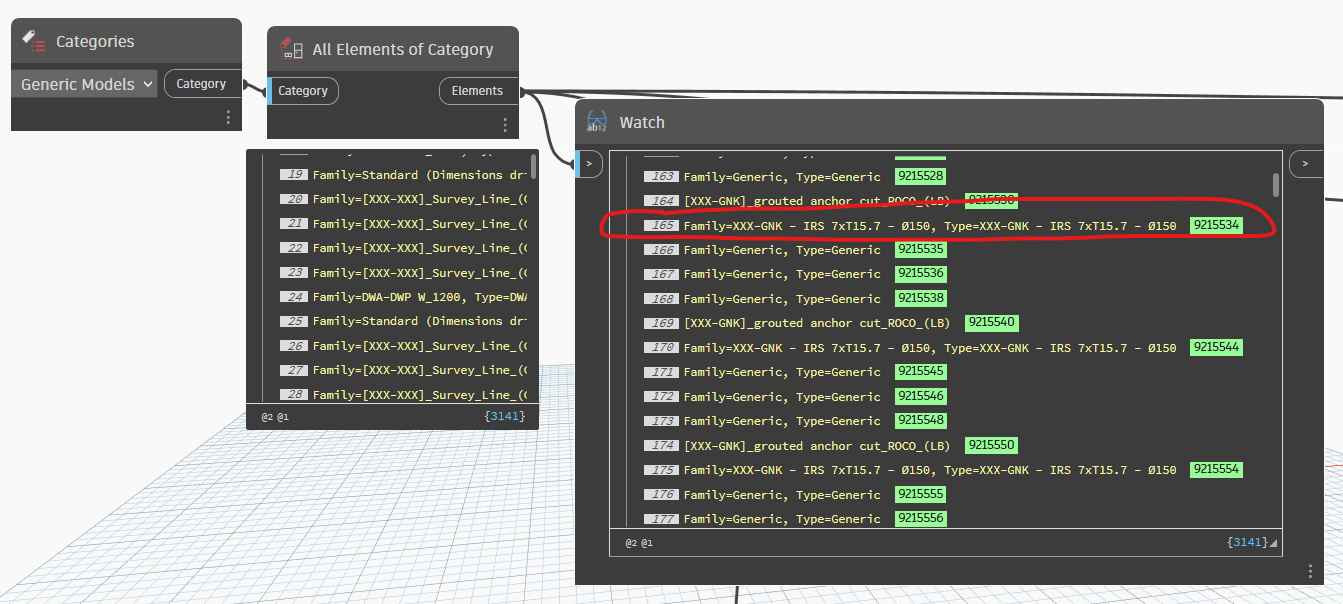Click the Categories node title text

pos(95,41)
